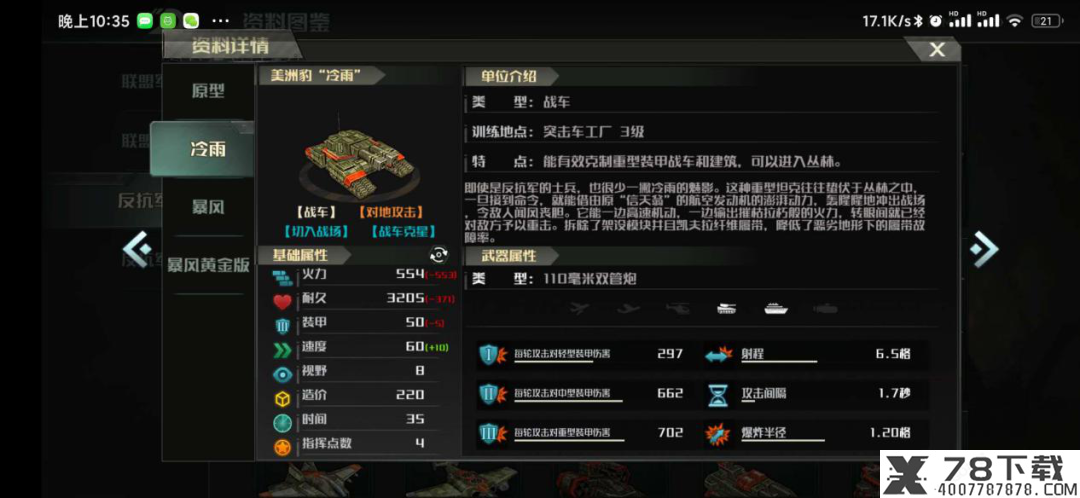The image size is (1080, 498).
Task: Toggle the attribute refresh icon beside 基础属性
Action: point(438,255)
